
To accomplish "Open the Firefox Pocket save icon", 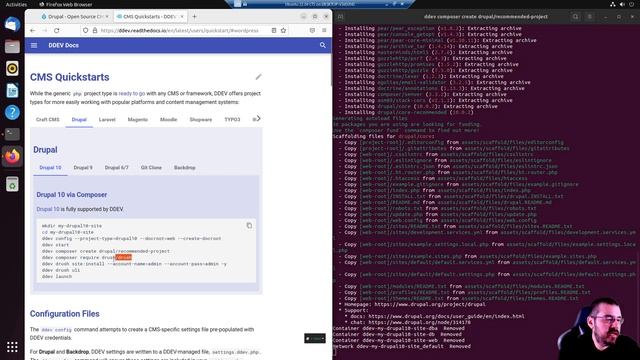I will pyautogui.click(x=312, y=31).
